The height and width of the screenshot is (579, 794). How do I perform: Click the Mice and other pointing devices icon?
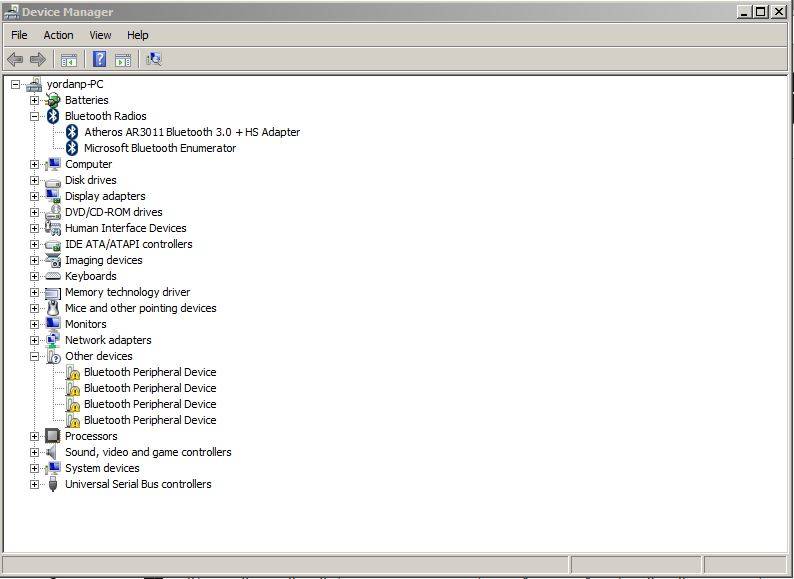click(x=53, y=308)
